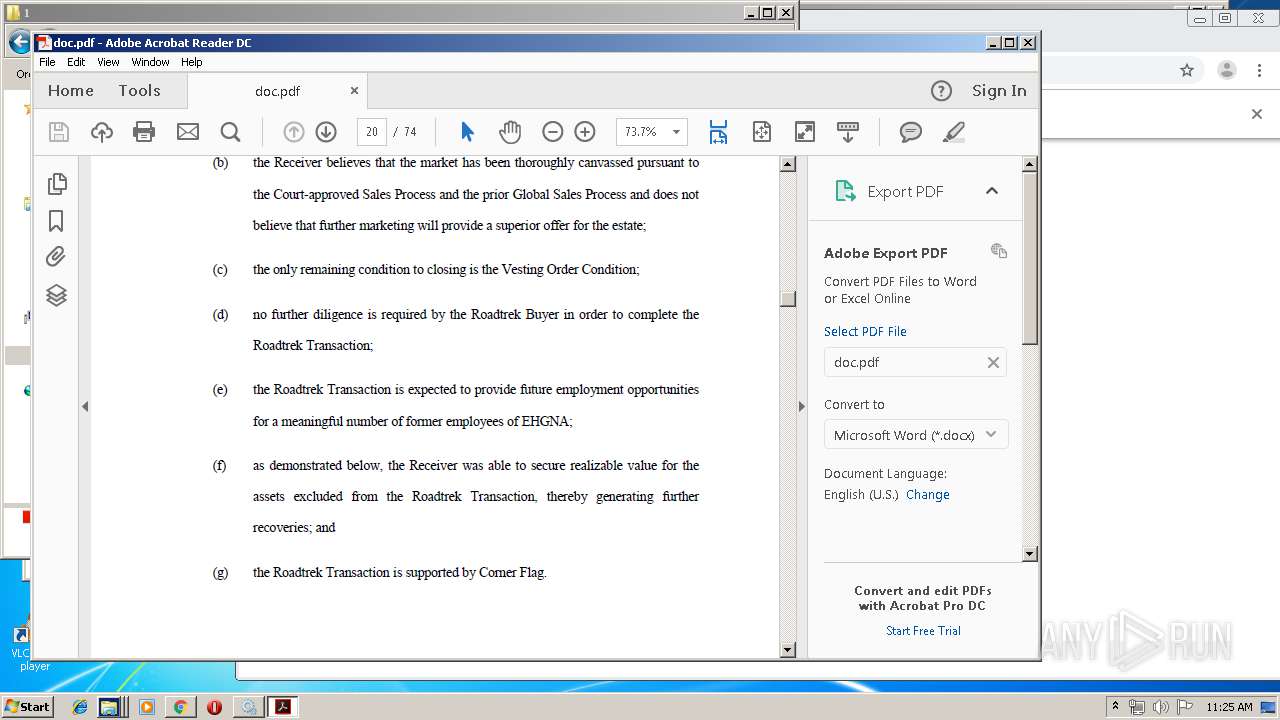Click right pane scrollbar down arrow

click(x=1030, y=553)
